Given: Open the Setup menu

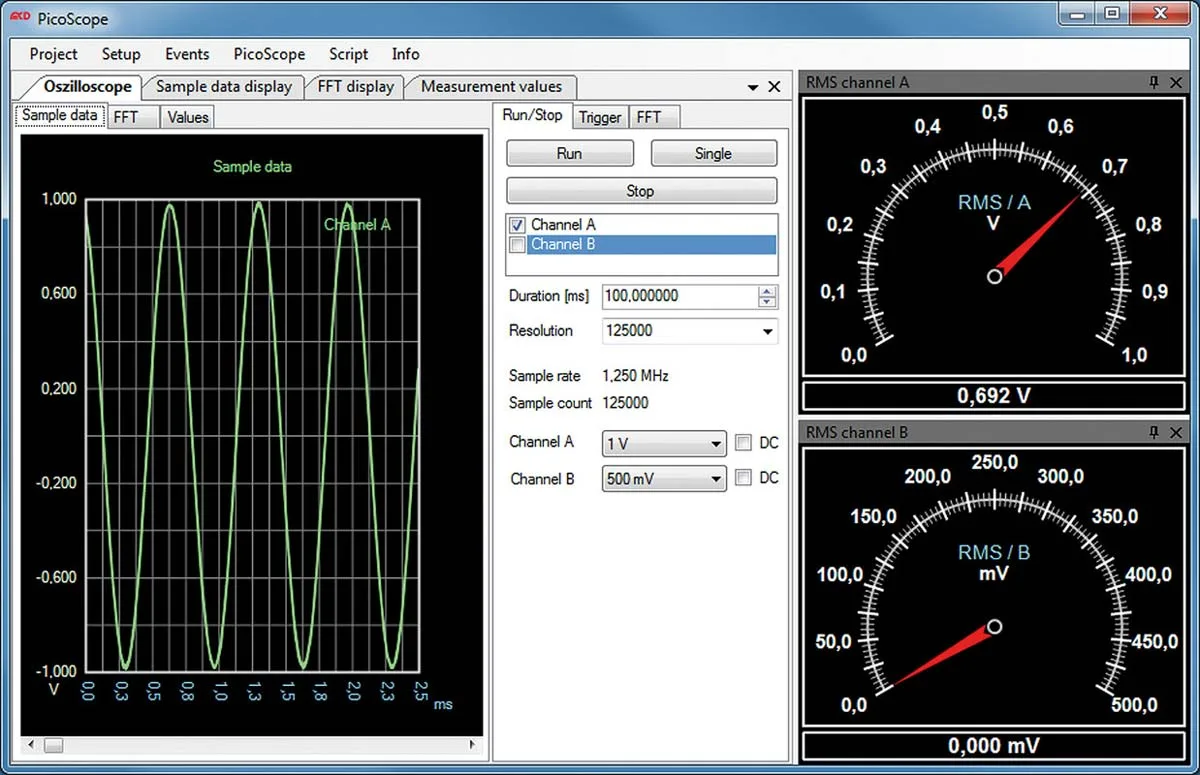Looking at the screenshot, I should [x=121, y=54].
